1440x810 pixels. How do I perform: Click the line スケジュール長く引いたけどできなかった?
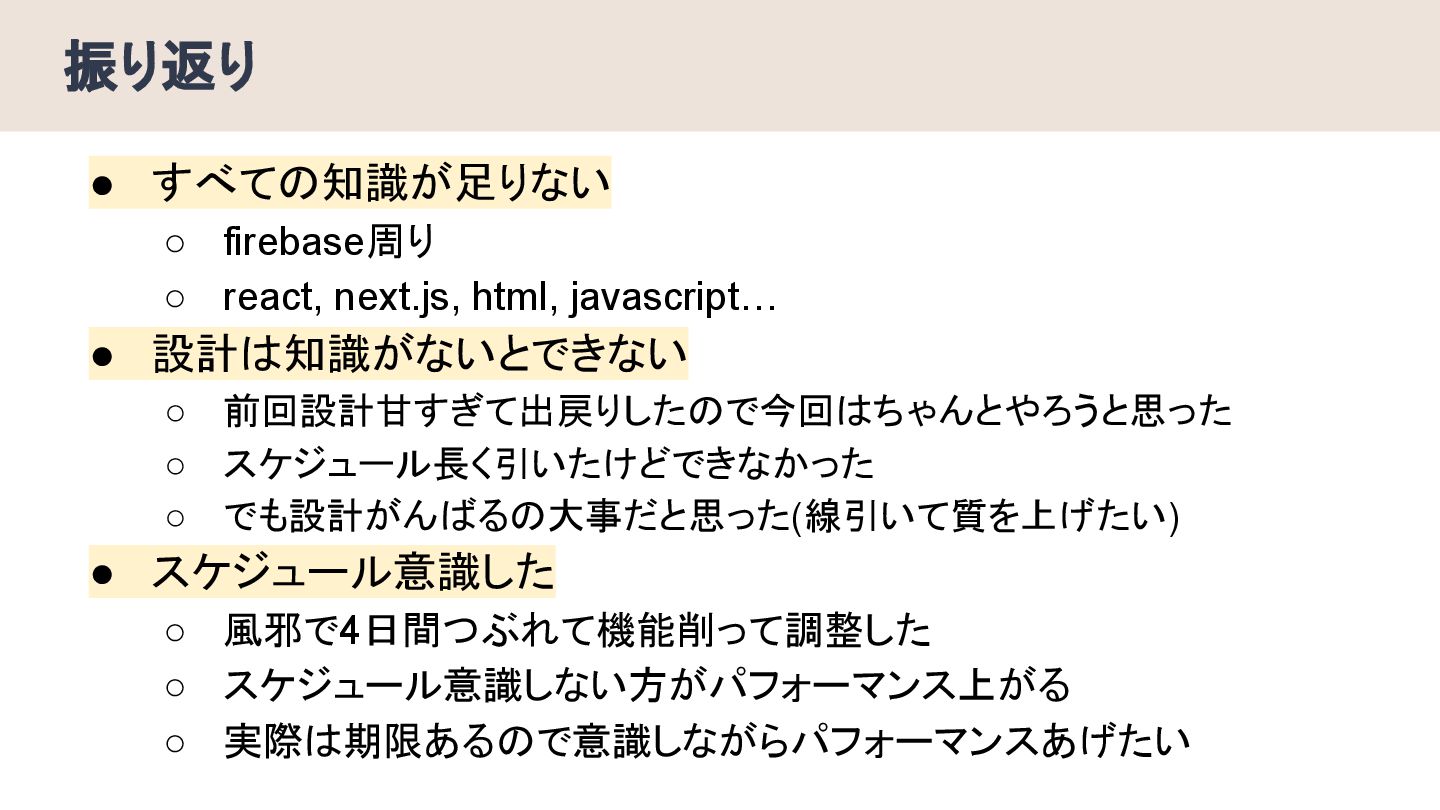549,464
